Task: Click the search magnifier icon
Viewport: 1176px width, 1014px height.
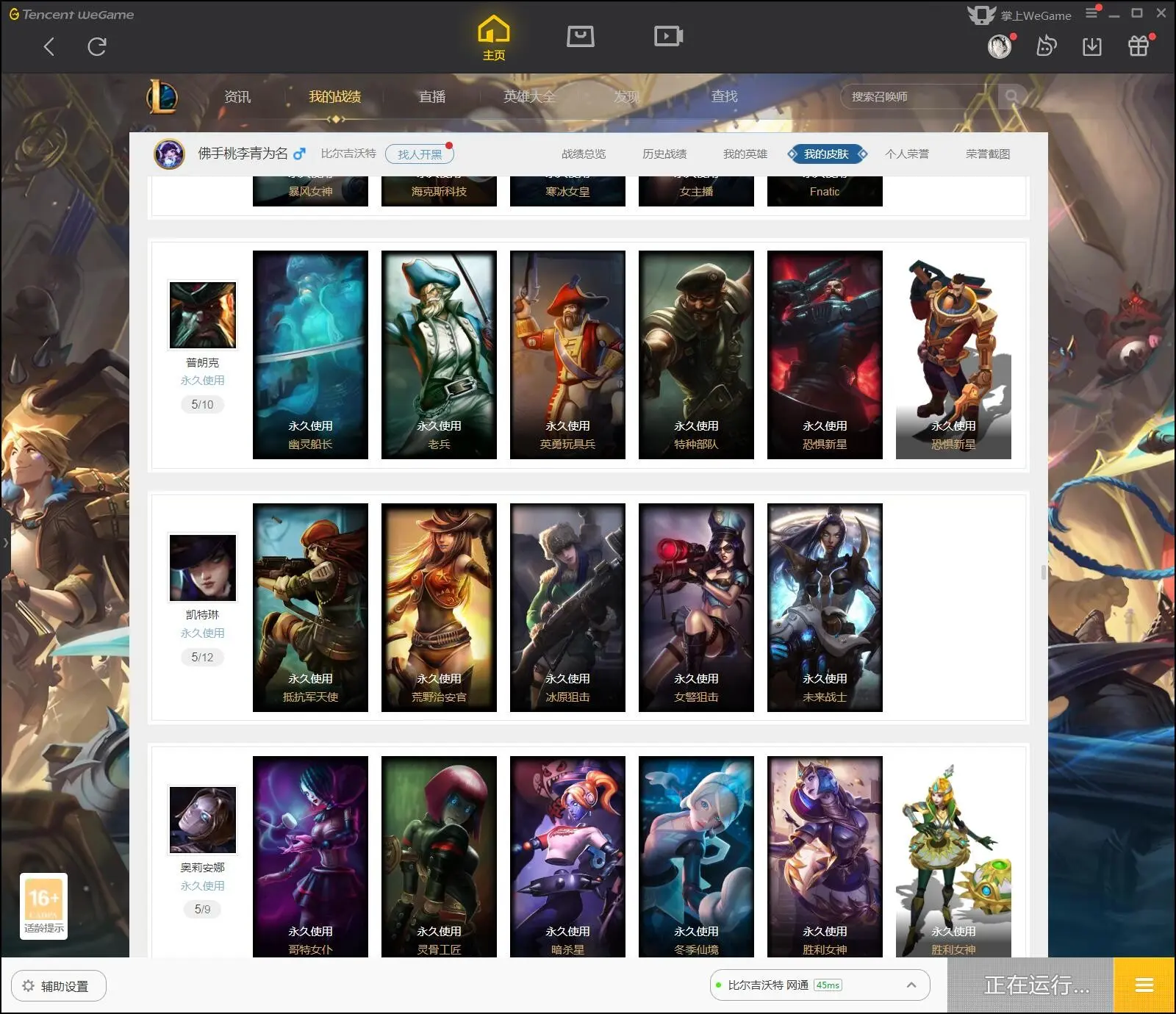Action: click(1012, 96)
